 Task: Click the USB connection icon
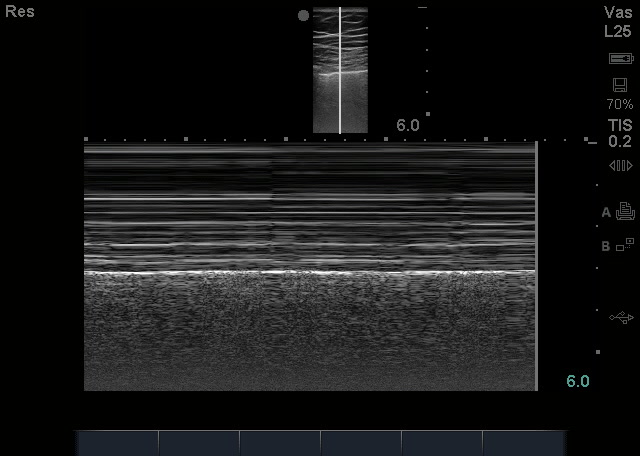click(x=621, y=317)
